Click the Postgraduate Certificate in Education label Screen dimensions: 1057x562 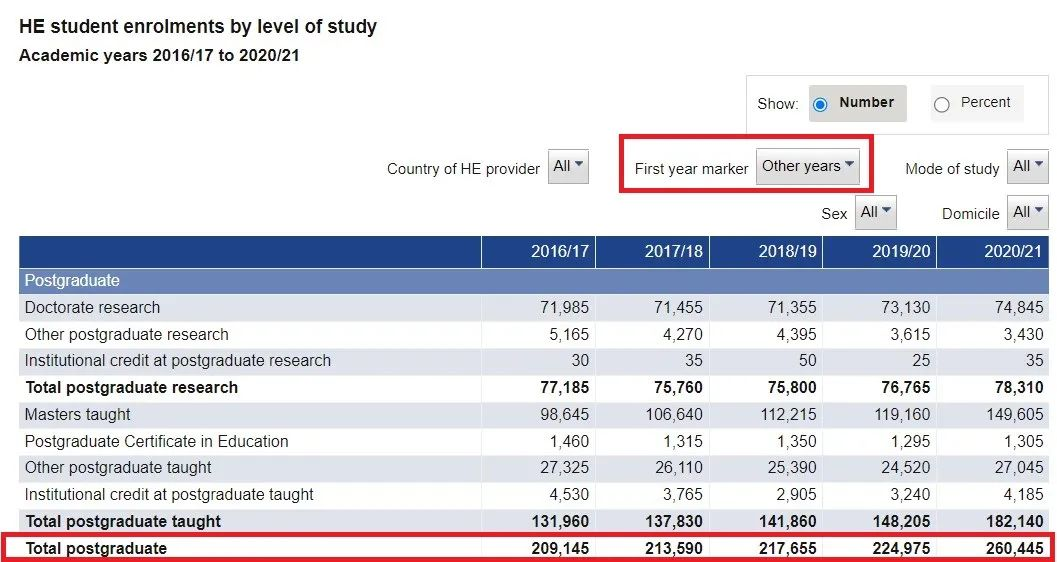click(x=156, y=442)
